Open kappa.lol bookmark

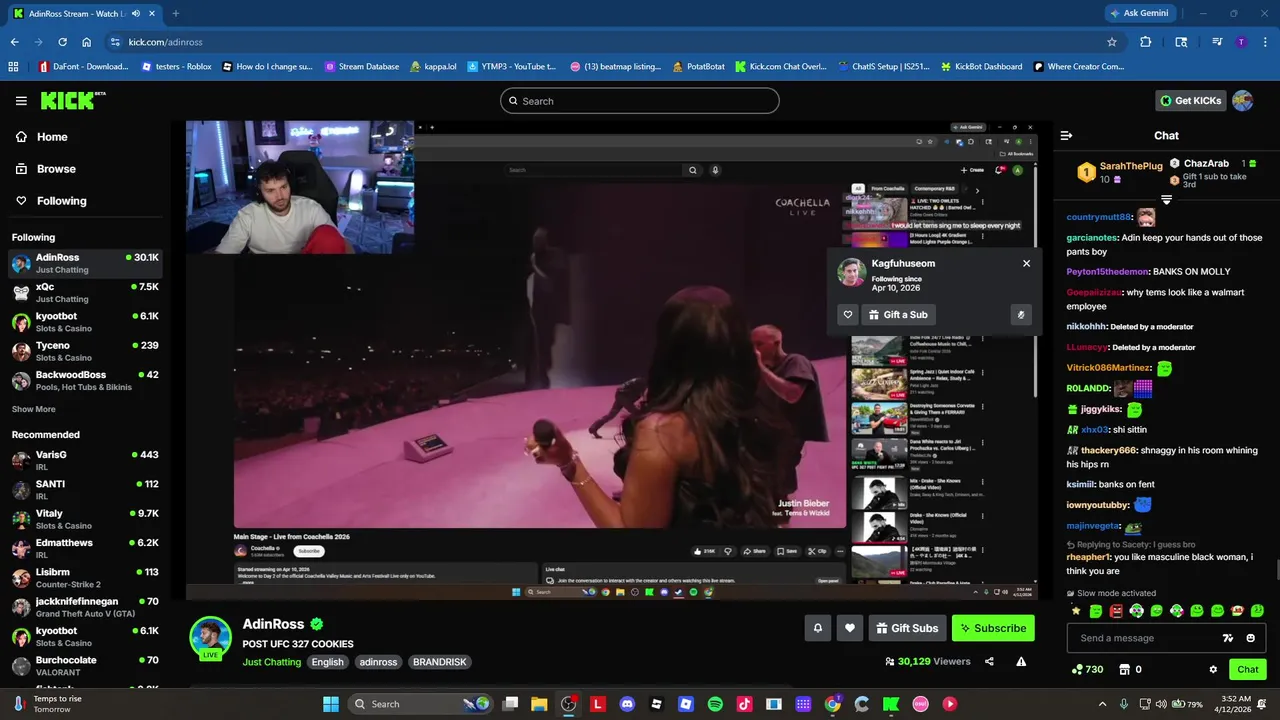point(433,67)
